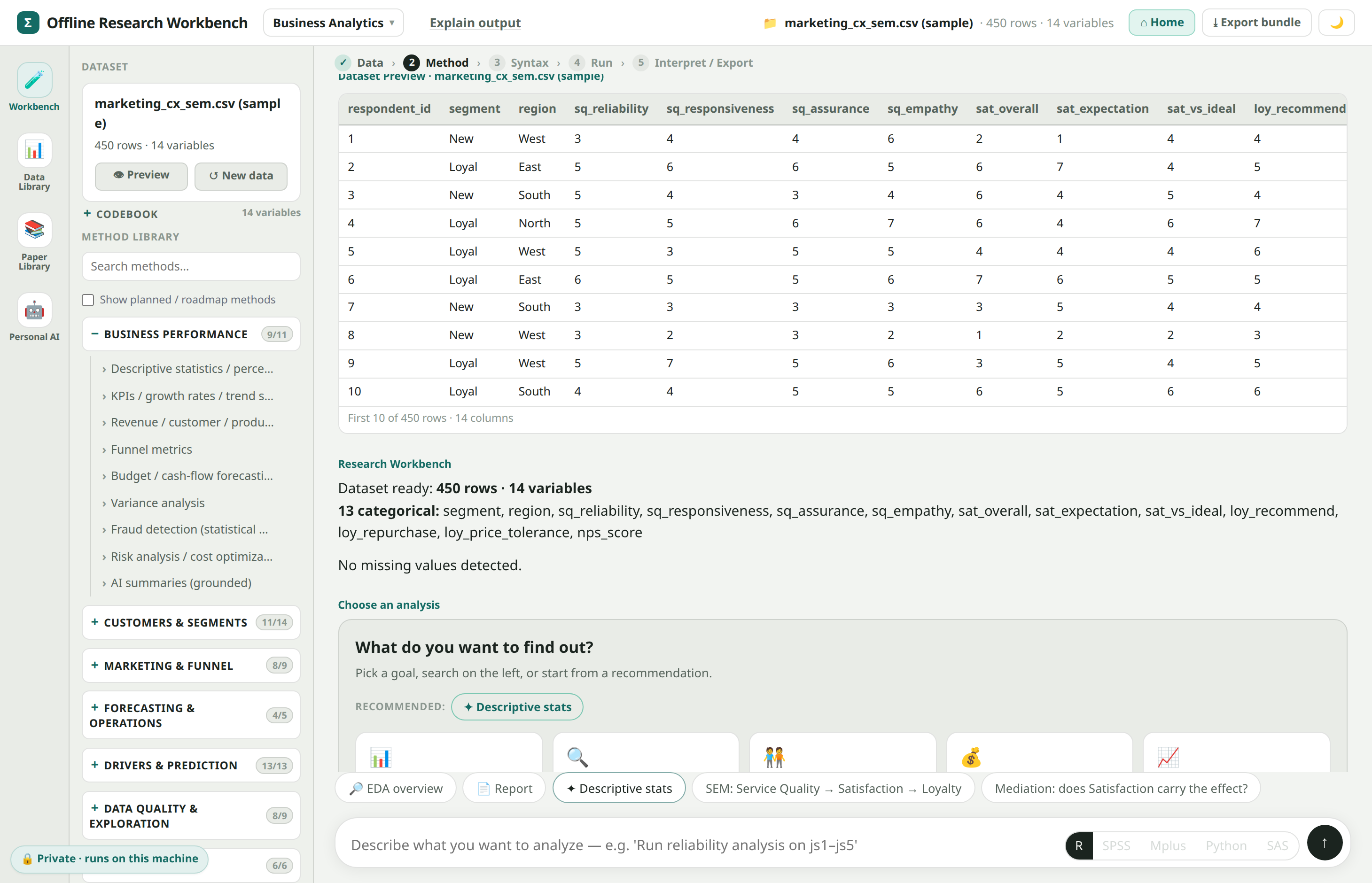This screenshot has width=1372, height=883.
Task: Click the dataset folder icon in header
Action: 770,23
